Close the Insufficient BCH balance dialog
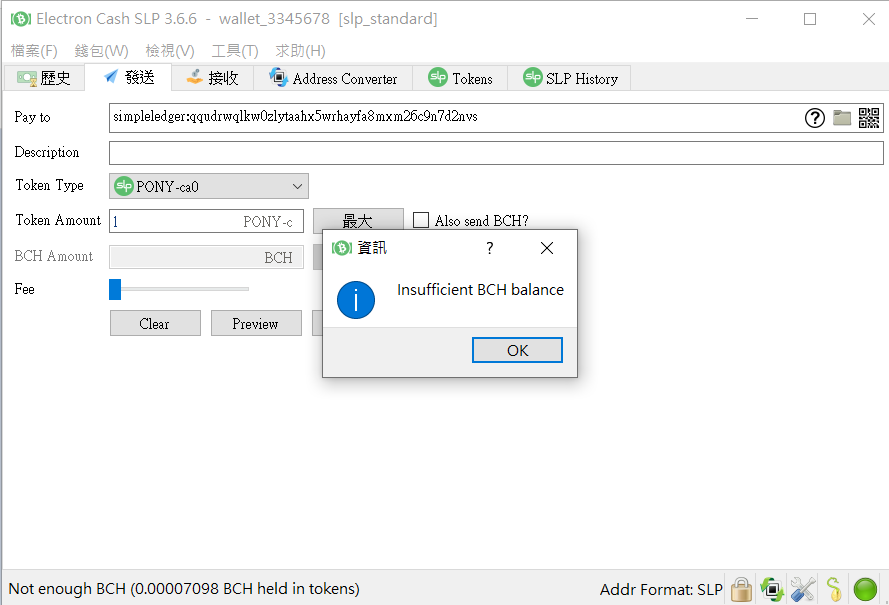Image resolution: width=889 pixels, height=605 pixels. [x=547, y=248]
